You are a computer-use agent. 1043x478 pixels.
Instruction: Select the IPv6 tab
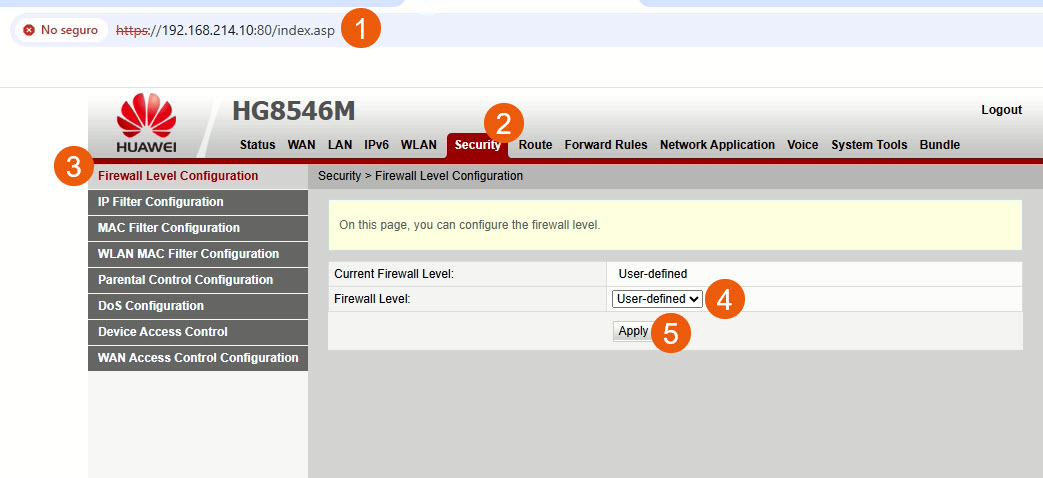pos(376,145)
